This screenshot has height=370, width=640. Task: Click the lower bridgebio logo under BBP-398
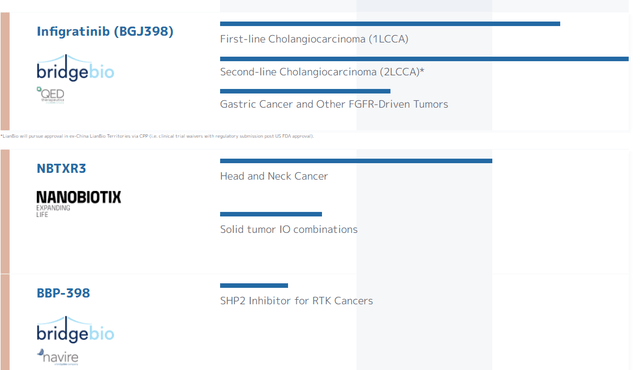click(76, 329)
